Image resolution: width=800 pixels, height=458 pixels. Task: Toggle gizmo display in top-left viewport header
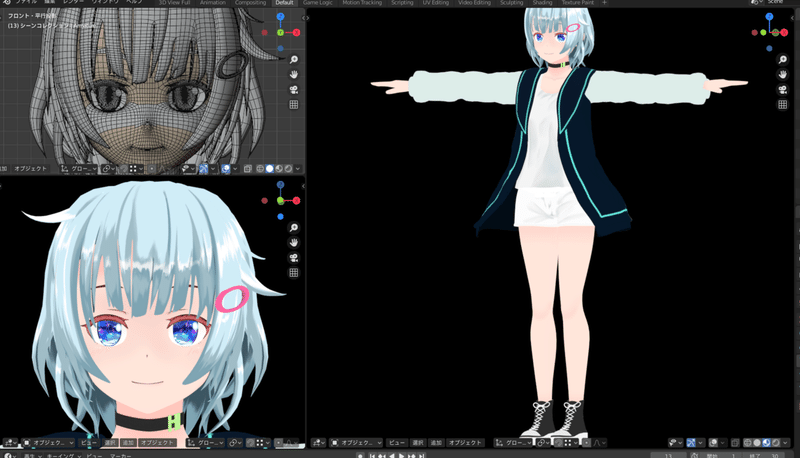coord(203,169)
